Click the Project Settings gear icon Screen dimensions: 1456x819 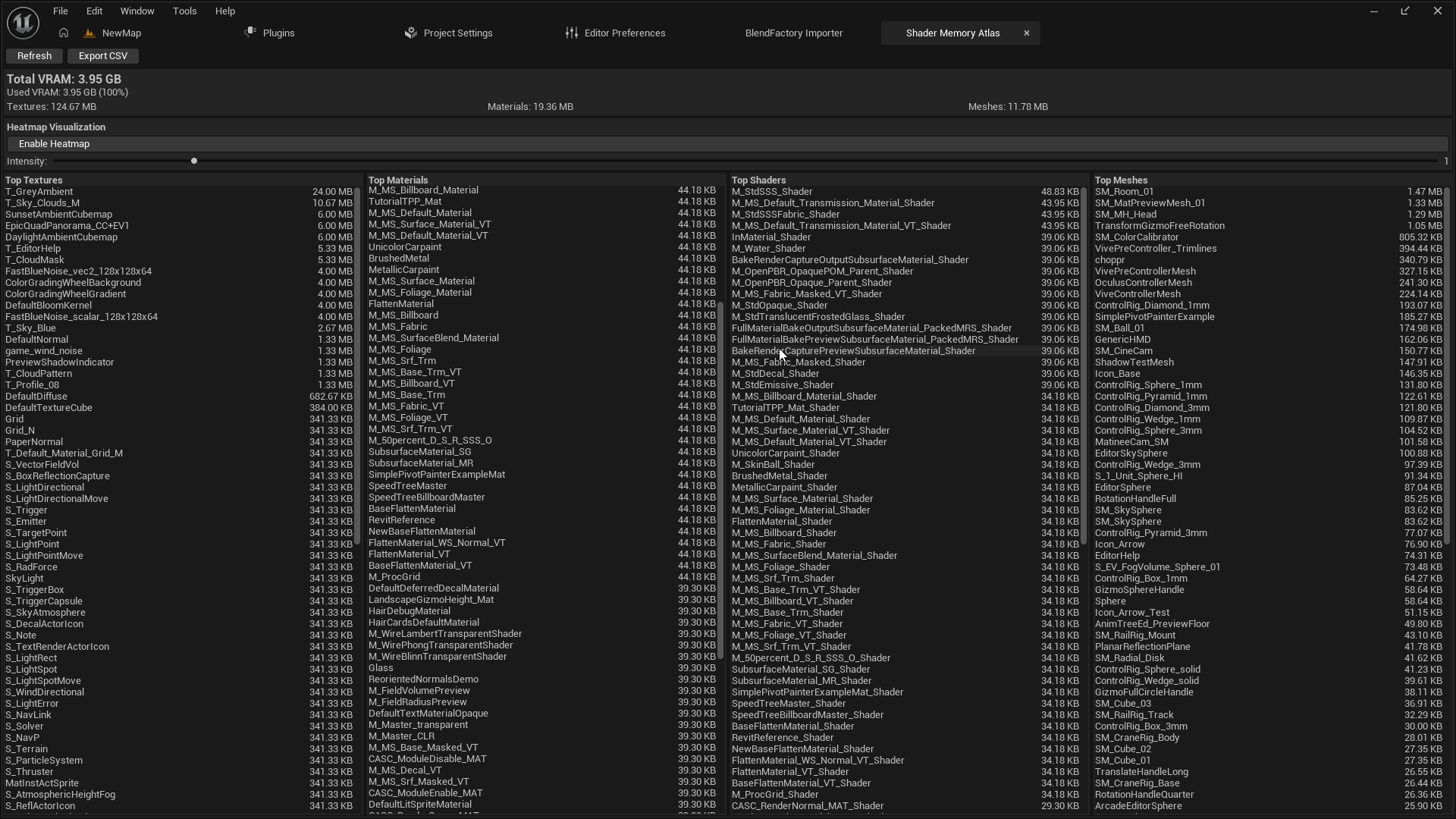coord(411,33)
